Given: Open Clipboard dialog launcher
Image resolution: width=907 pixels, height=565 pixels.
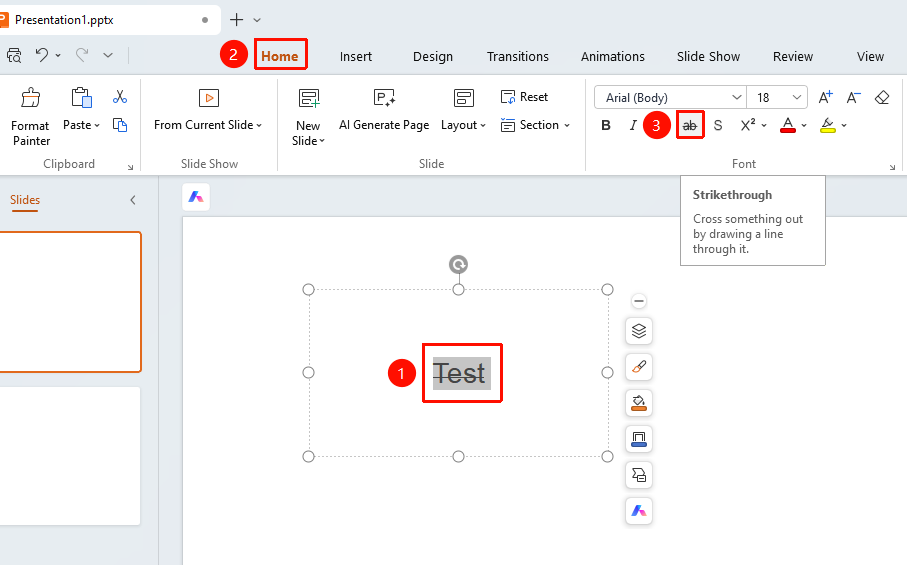Looking at the screenshot, I should (x=130, y=167).
